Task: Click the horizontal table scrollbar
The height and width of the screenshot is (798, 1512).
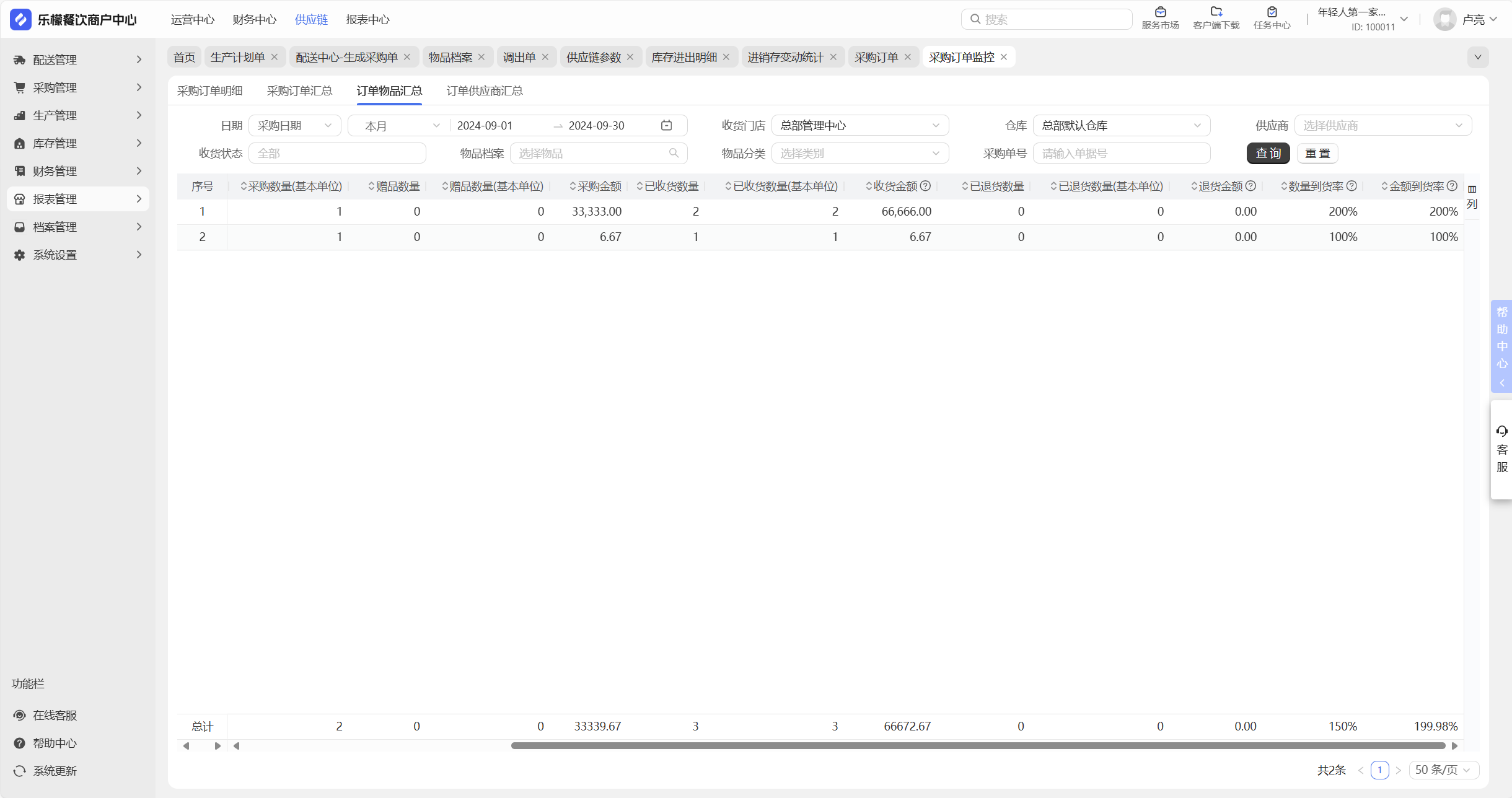Action: click(x=978, y=745)
